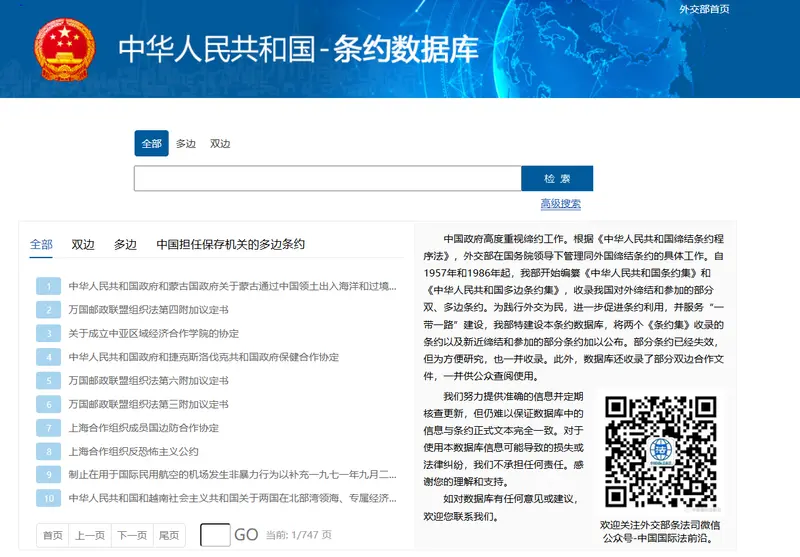Open 万国邮政联盟组织法第四附加议定书

(x=148, y=310)
